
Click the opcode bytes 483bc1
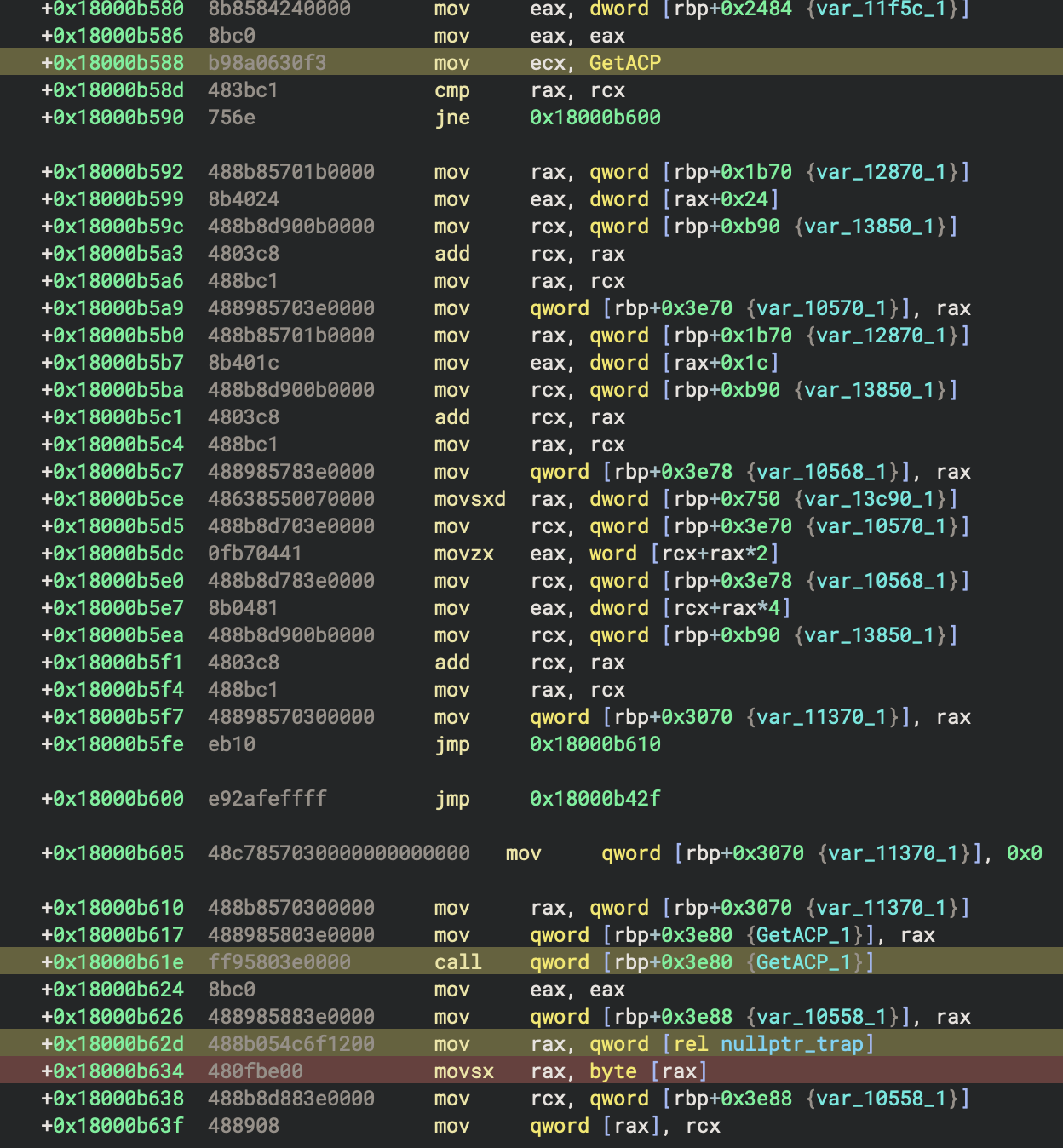tap(244, 90)
